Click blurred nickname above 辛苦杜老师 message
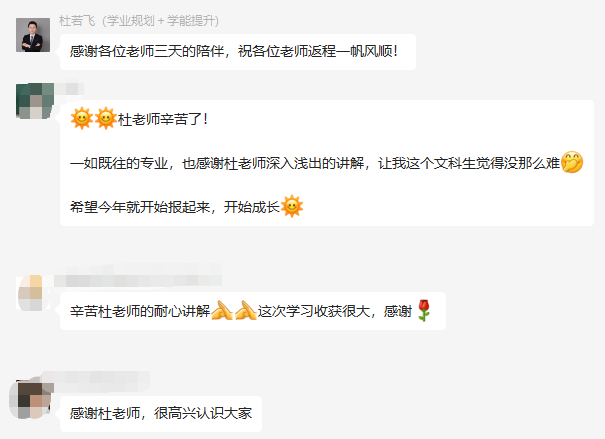Image resolution: width=605 pixels, height=439 pixels. click(x=138, y=275)
